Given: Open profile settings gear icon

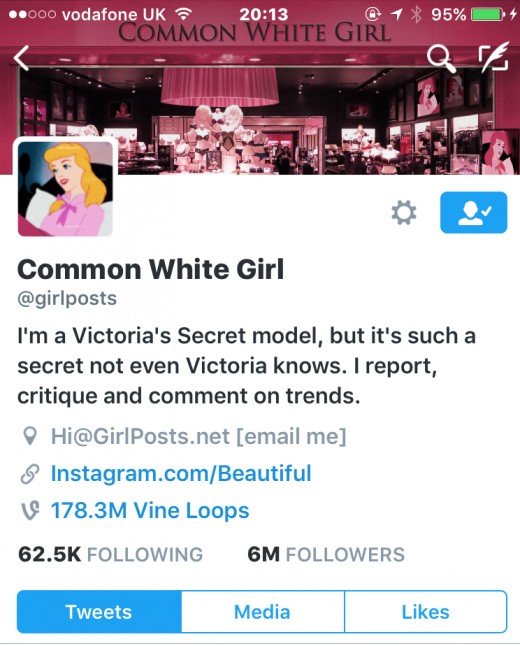Looking at the screenshot, I should [403, 213].
